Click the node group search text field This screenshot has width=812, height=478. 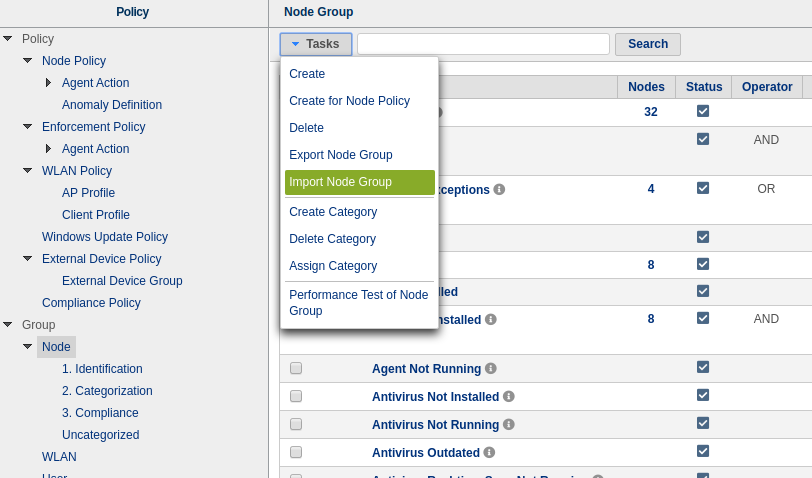[483, 44]
